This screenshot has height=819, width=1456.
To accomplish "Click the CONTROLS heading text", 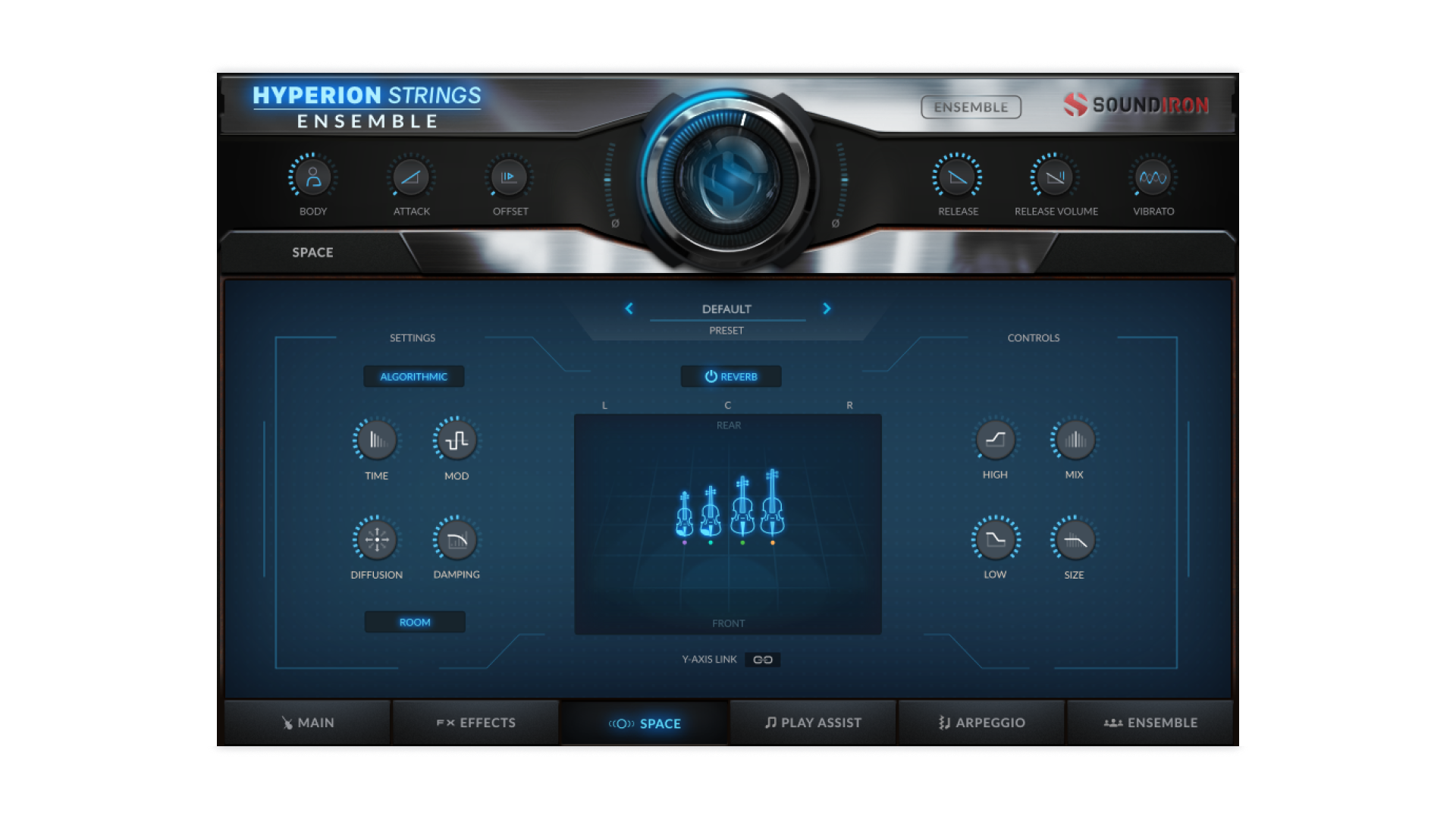I will [1034, 338].
